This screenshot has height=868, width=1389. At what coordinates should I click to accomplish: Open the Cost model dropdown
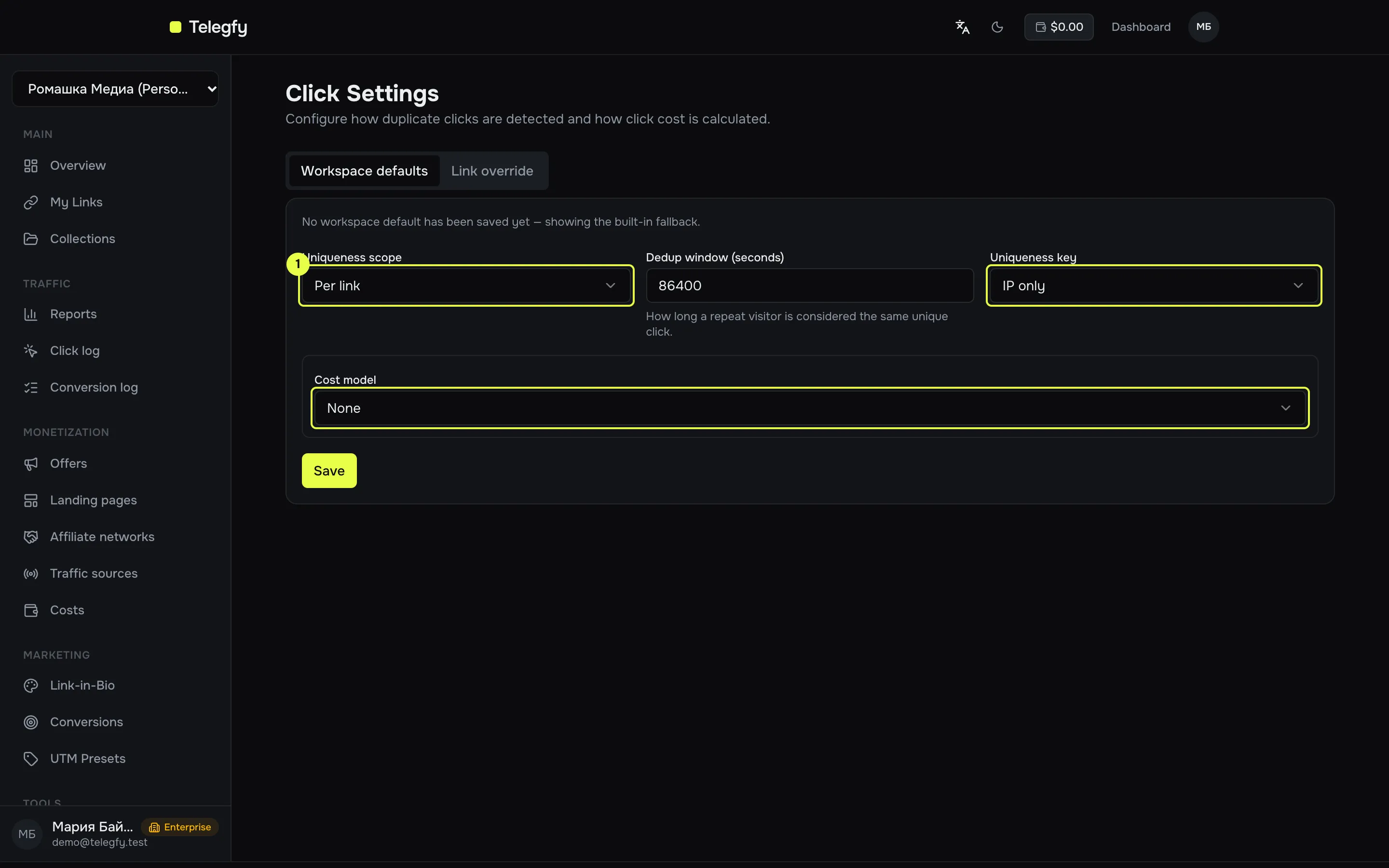click(810, 408)
